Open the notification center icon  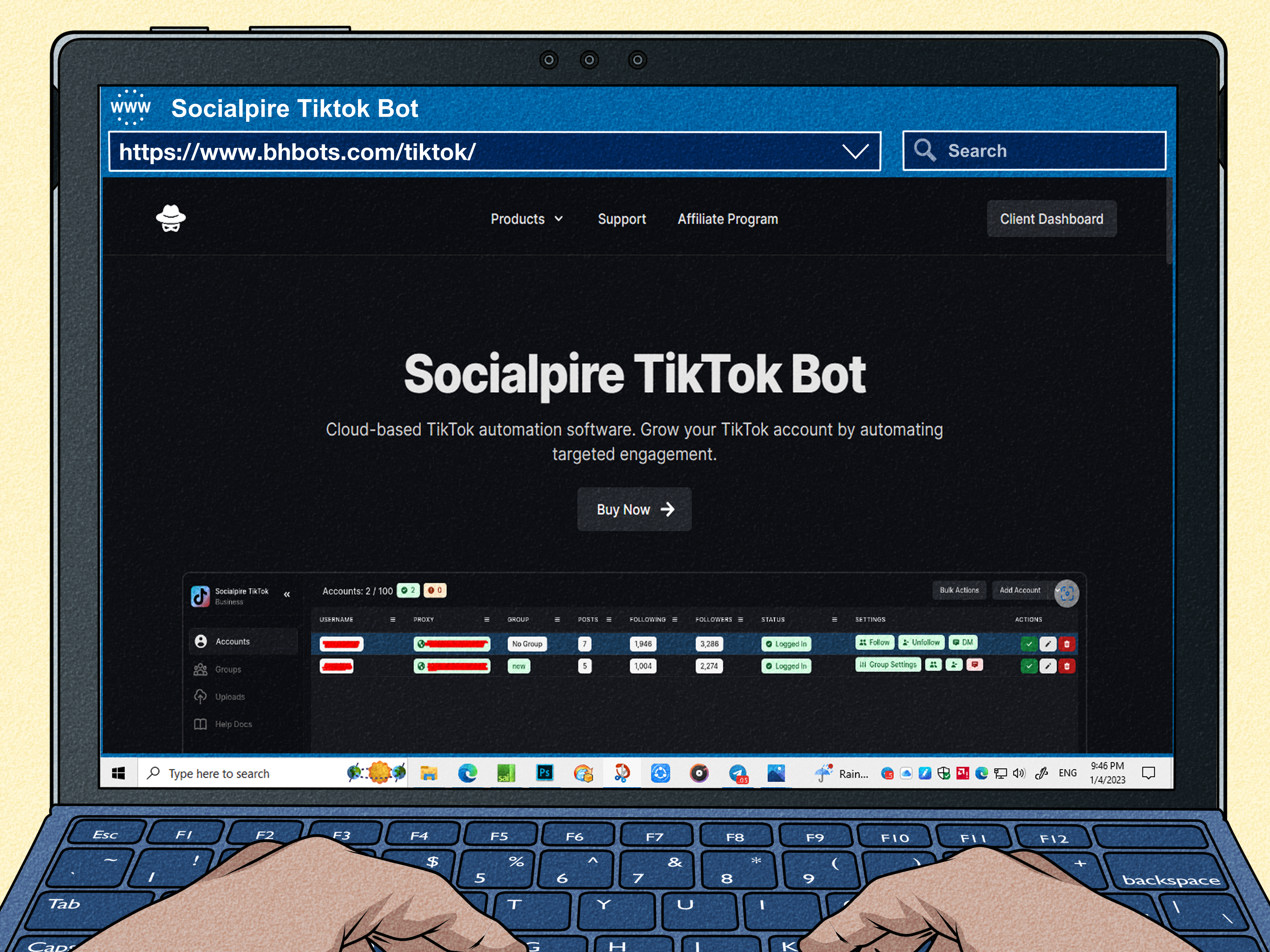tap(1148, 773)
